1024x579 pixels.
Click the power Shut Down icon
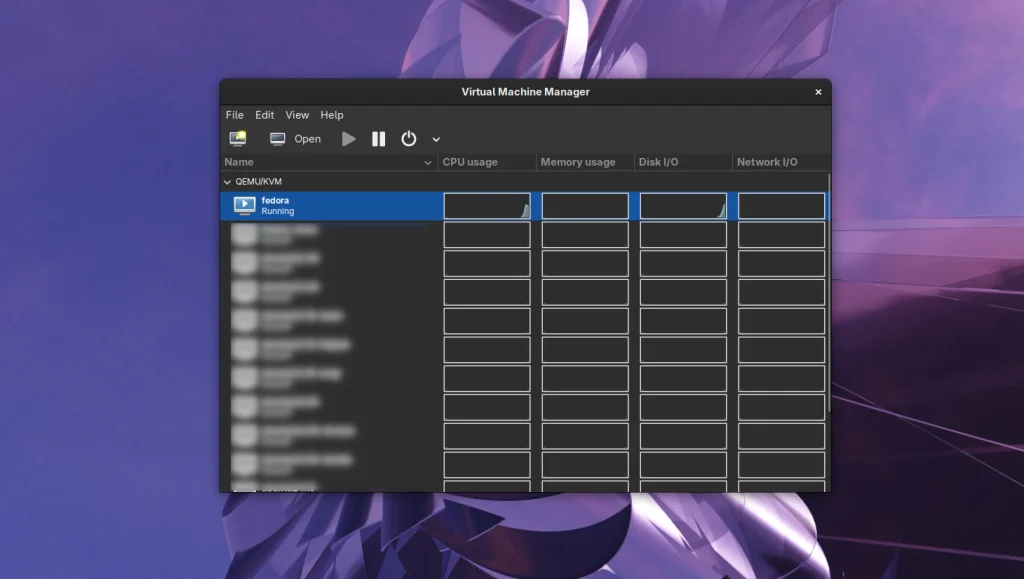click(408, 139)
